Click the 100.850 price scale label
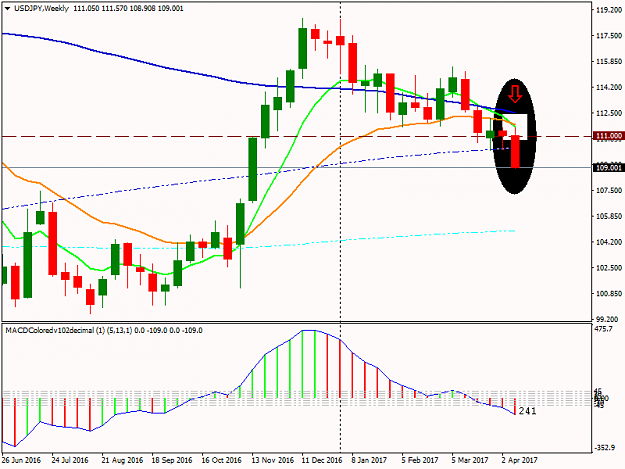 tap(609, 294)
